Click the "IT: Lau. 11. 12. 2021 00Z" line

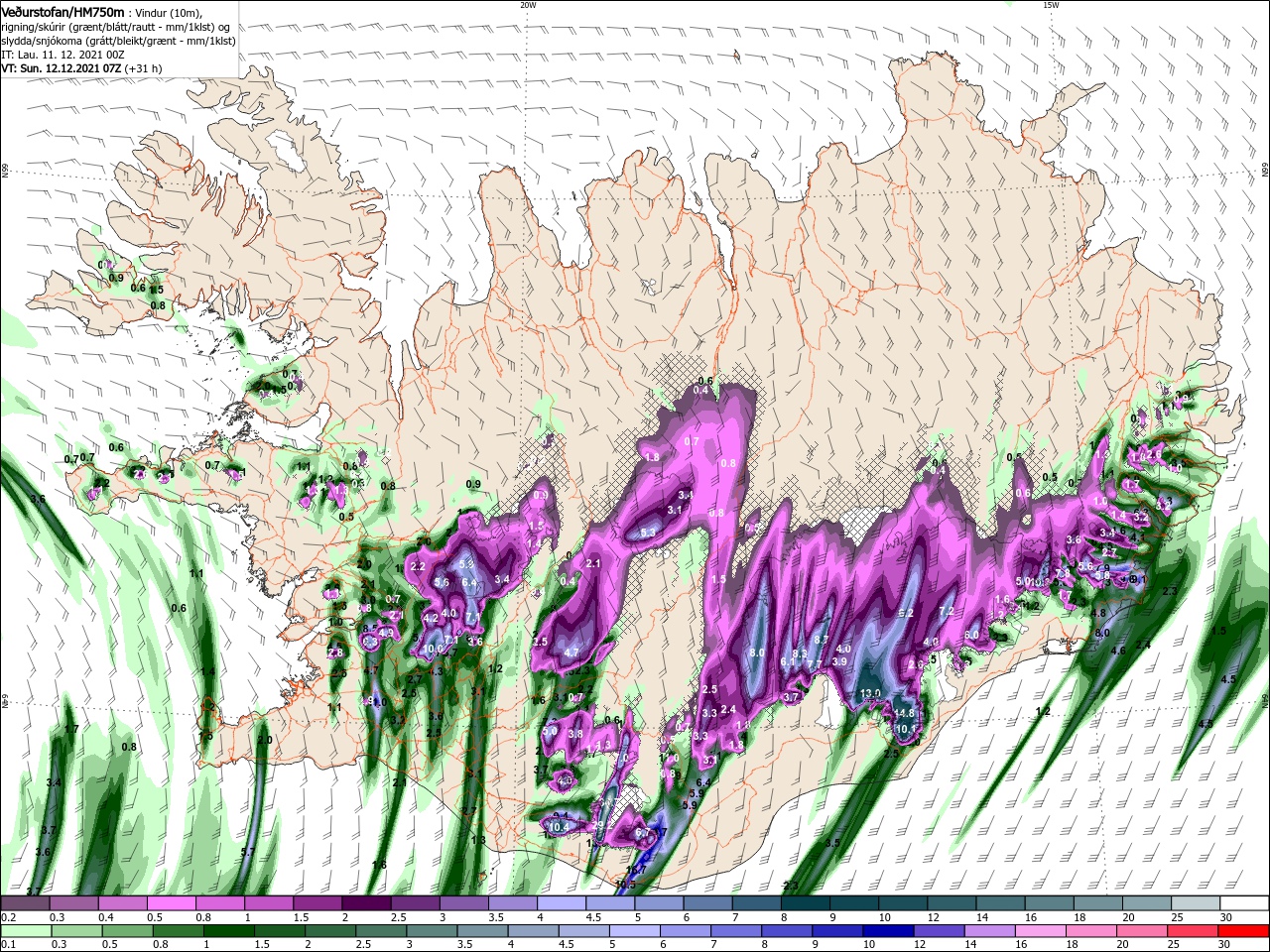click(x=63, y=55)
